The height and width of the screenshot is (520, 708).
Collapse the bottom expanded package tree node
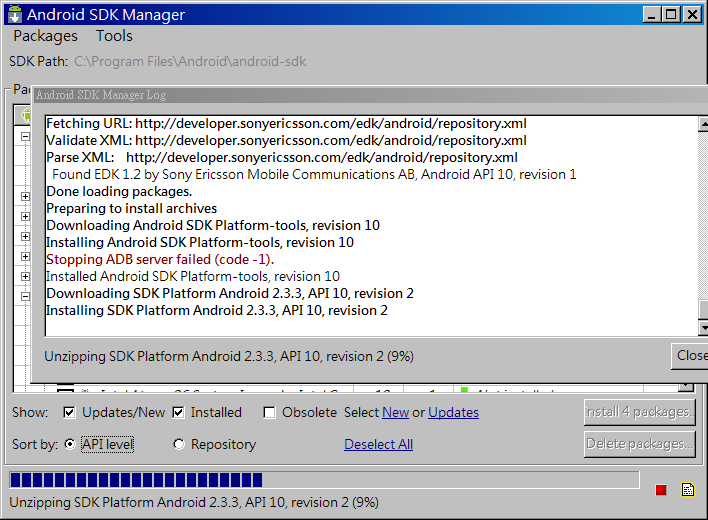[x=25, y=297]
